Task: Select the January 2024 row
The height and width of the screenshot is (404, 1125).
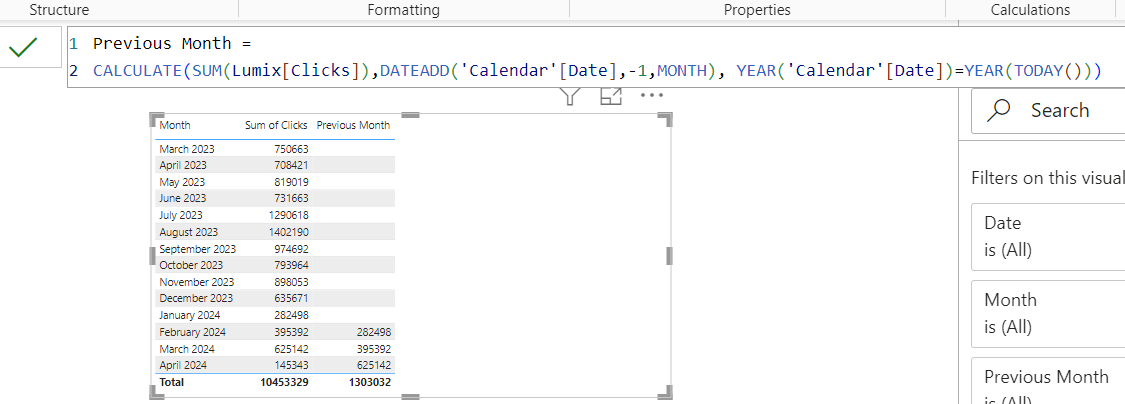Action: click(275, 315)
